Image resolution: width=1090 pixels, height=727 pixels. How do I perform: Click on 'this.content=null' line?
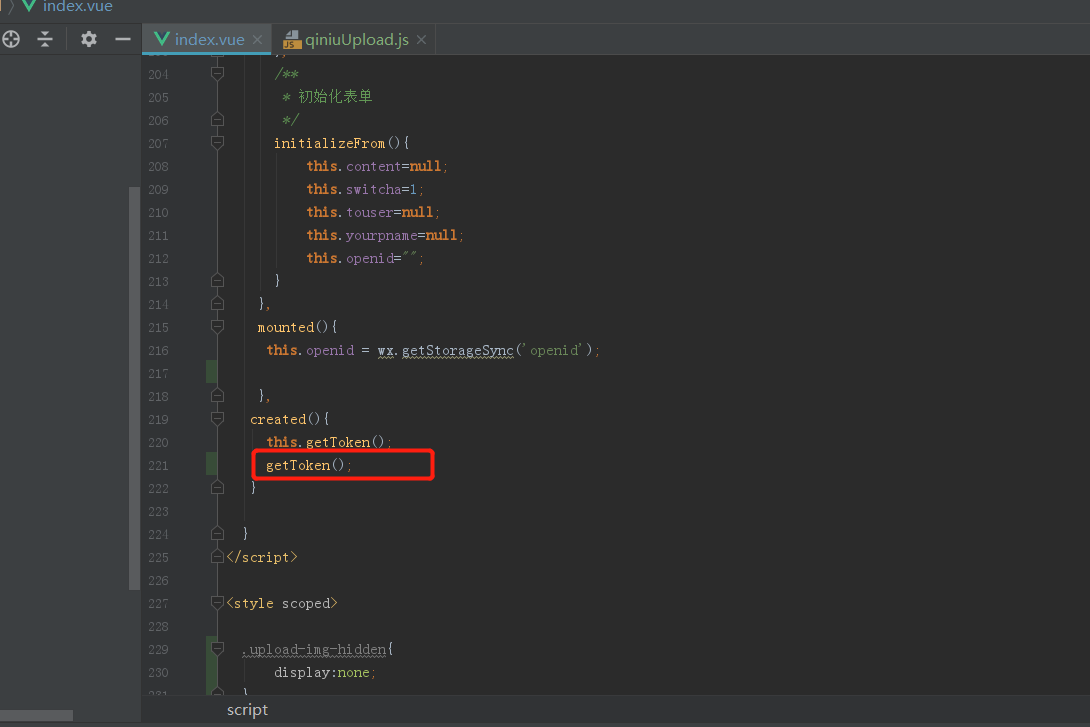[377, 166]
